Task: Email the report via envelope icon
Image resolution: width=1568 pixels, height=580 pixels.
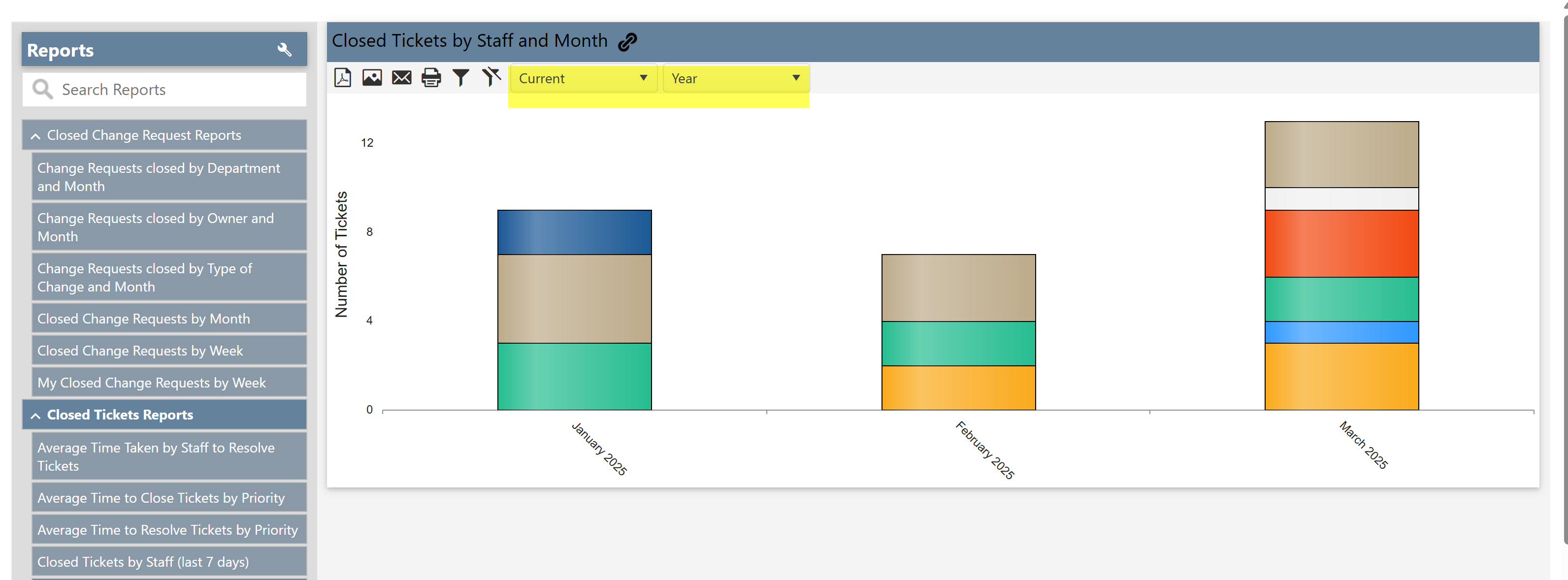Action: (401, 78)
